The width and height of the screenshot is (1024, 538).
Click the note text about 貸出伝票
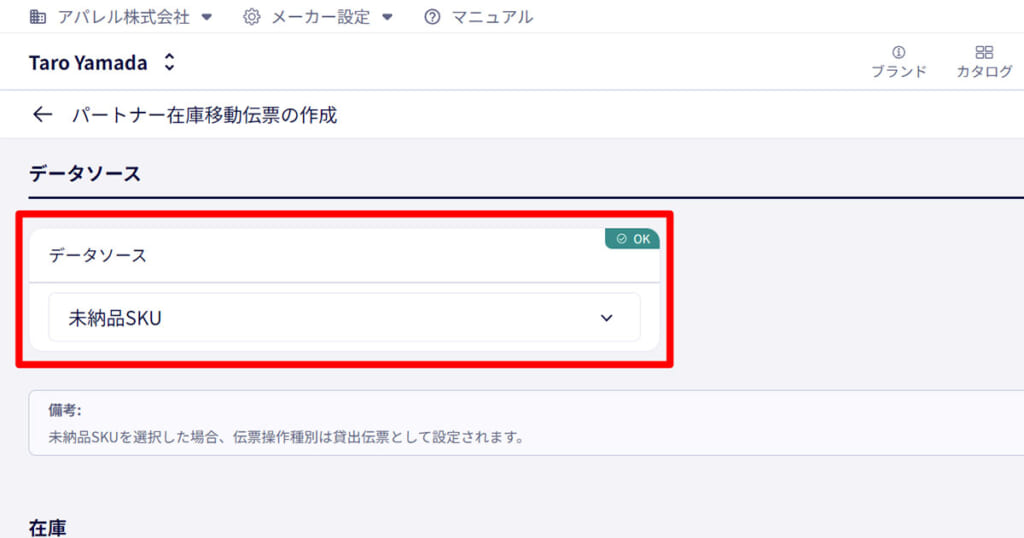tap(287, 437)
